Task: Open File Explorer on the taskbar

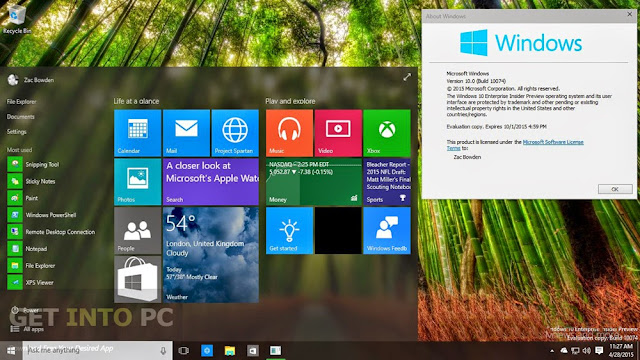Action: (x=230, y=351)
